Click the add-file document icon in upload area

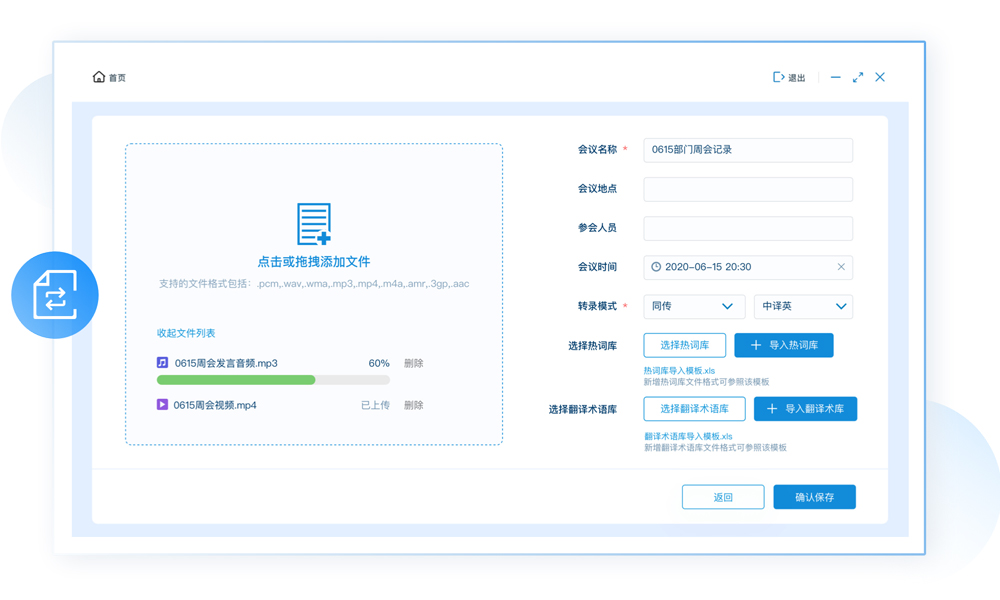[x=314, y=224]
